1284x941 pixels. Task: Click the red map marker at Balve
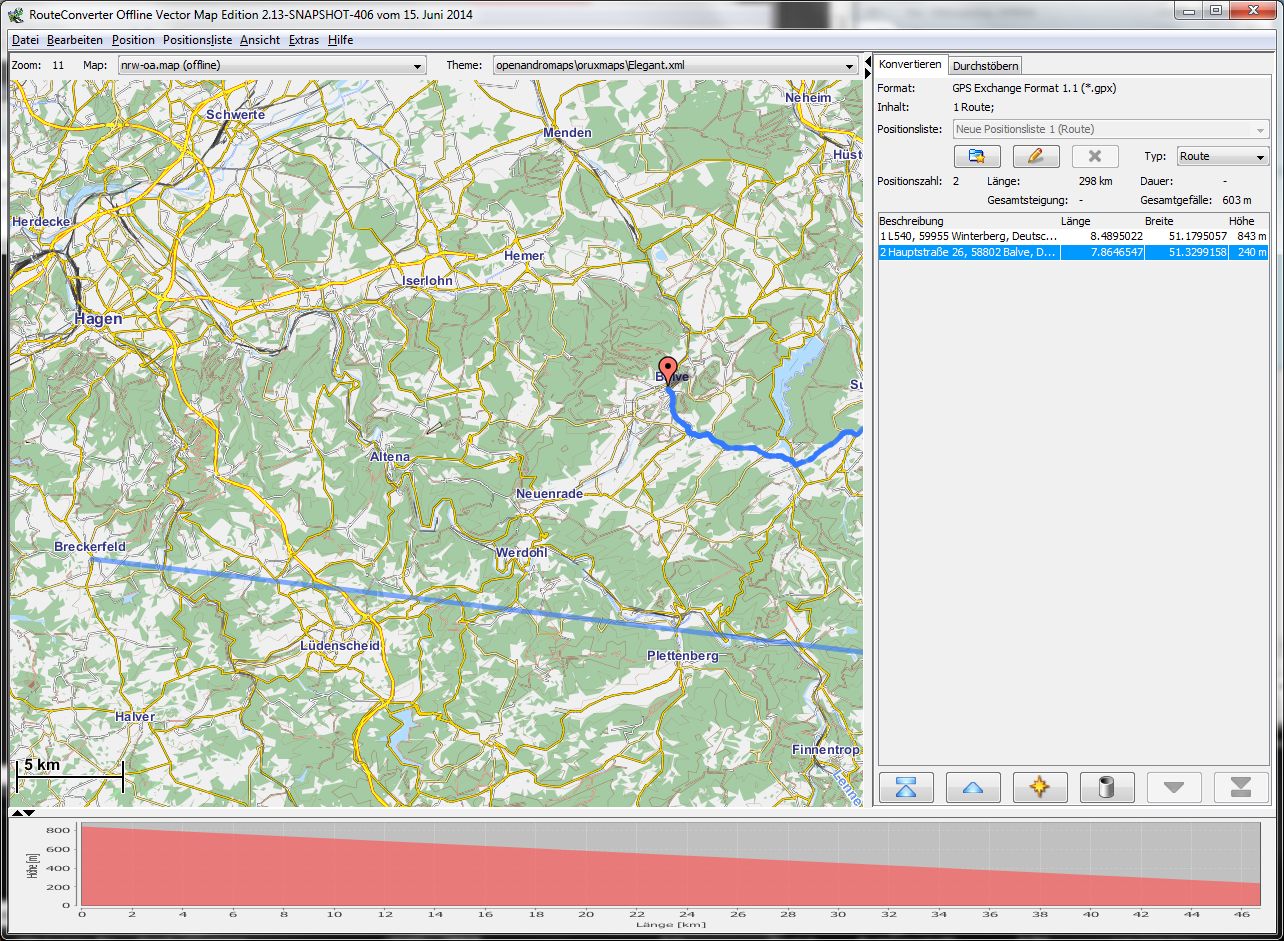pyautogui.click(x=668, y=370)
